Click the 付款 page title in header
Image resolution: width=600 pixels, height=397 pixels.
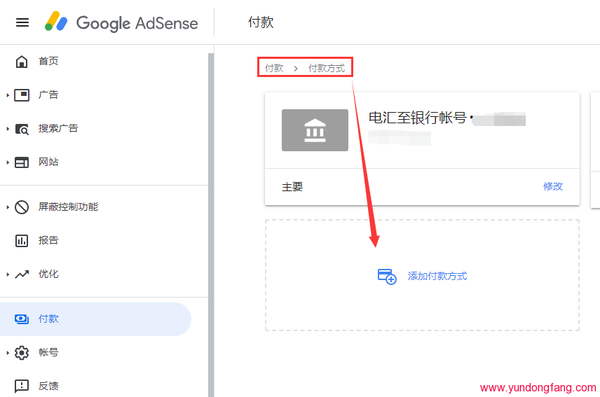coord(261,22)
